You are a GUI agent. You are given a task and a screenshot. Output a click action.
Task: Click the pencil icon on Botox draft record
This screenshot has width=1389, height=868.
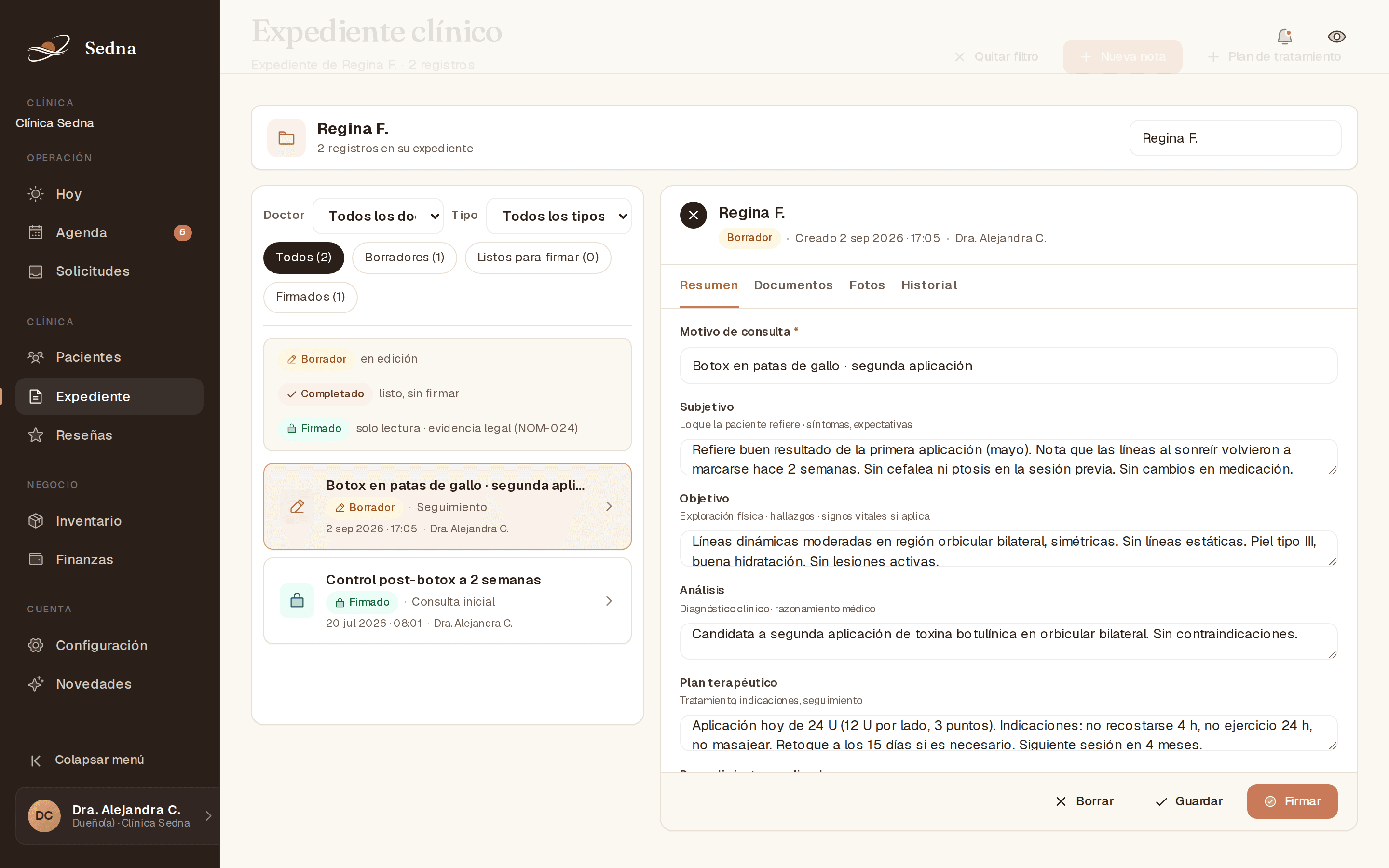[297, 506]
